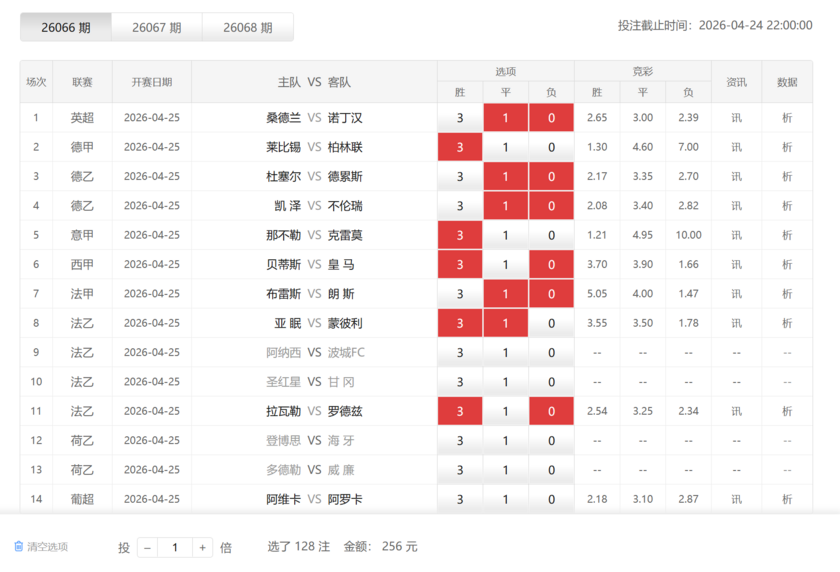Screen dimensions: 840x572
Task: Select 胜 (3) for 杜塞尔 VS 德累斯
Action: (x=460, y=177)
